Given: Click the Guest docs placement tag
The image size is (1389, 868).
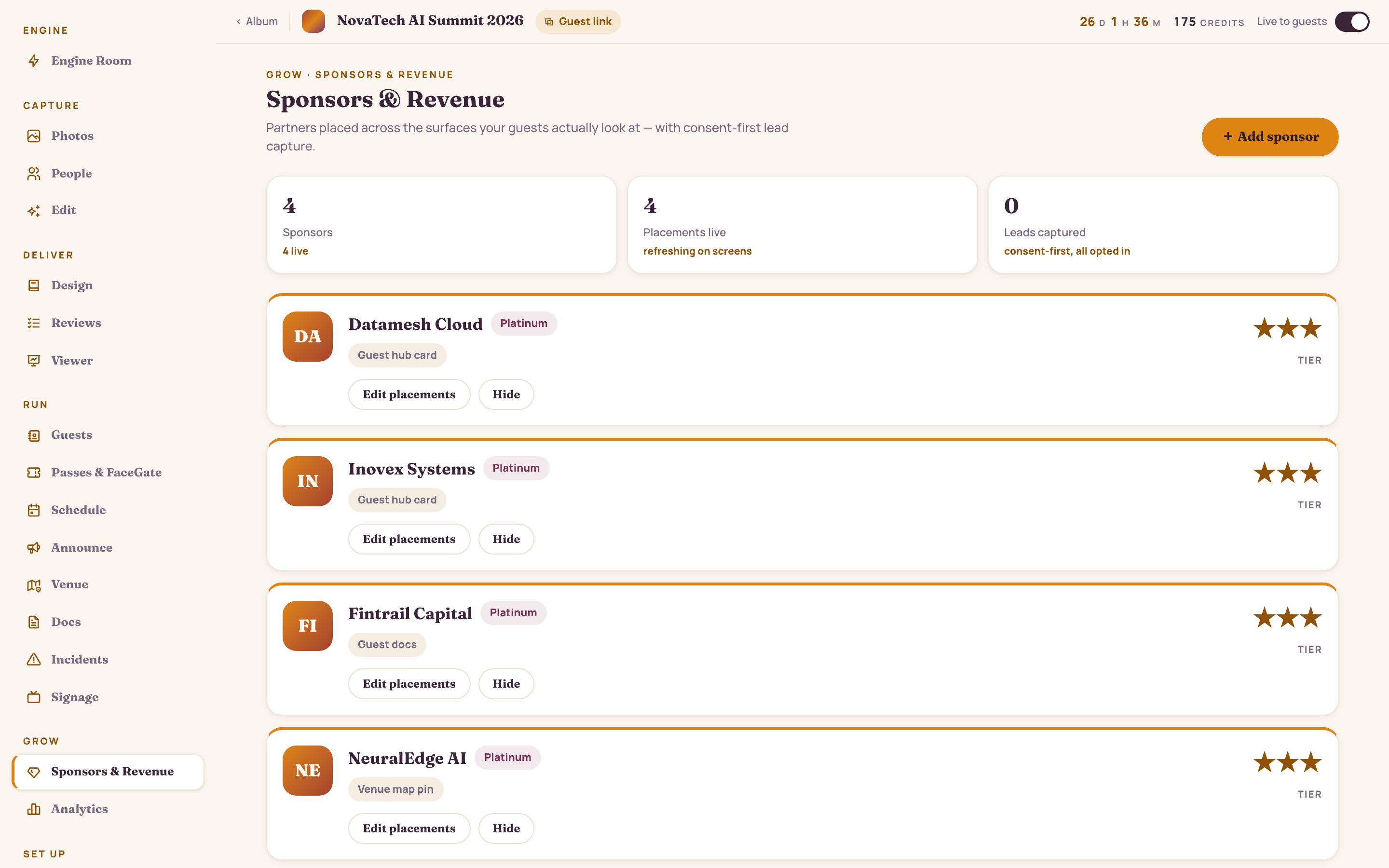Looking at the screenshot, I should tap(387, 645).
